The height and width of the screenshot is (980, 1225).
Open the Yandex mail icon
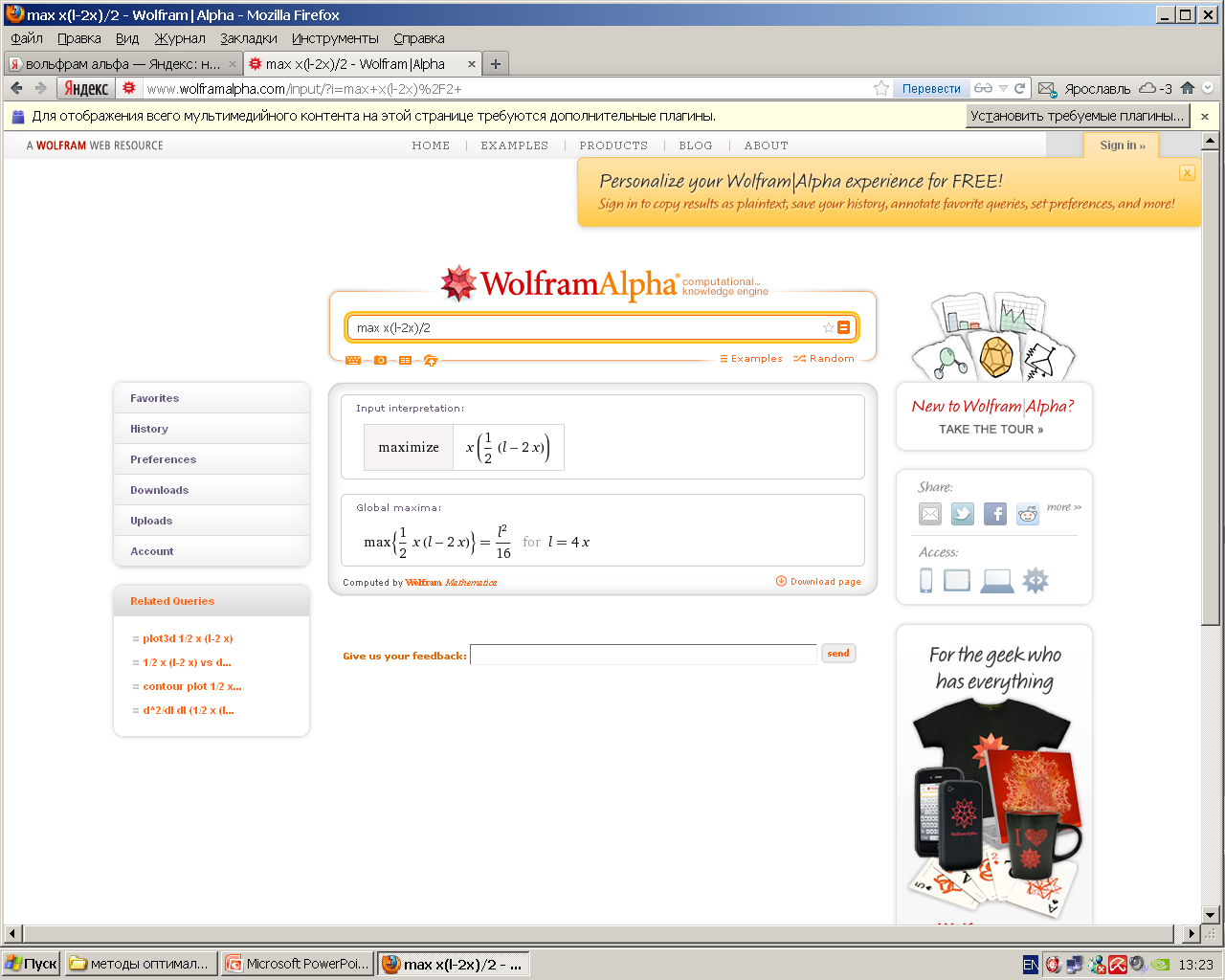point(1047,88)
